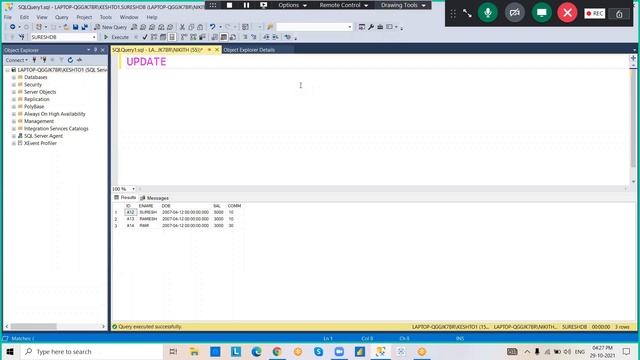
Task: Switch to the Messages tab
Action: click(x=154, y=198)
